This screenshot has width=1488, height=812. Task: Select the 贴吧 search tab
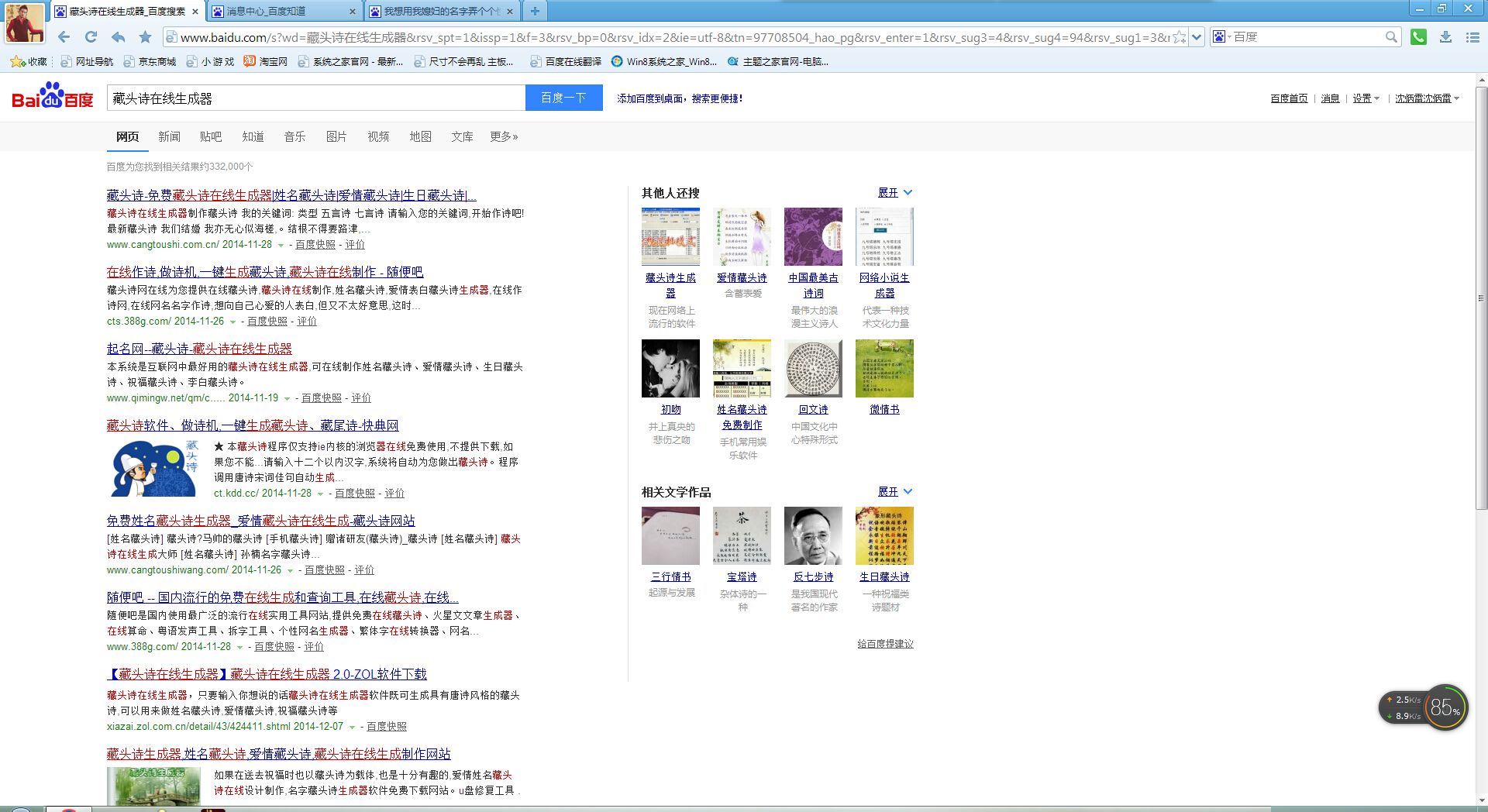(211, 136)
